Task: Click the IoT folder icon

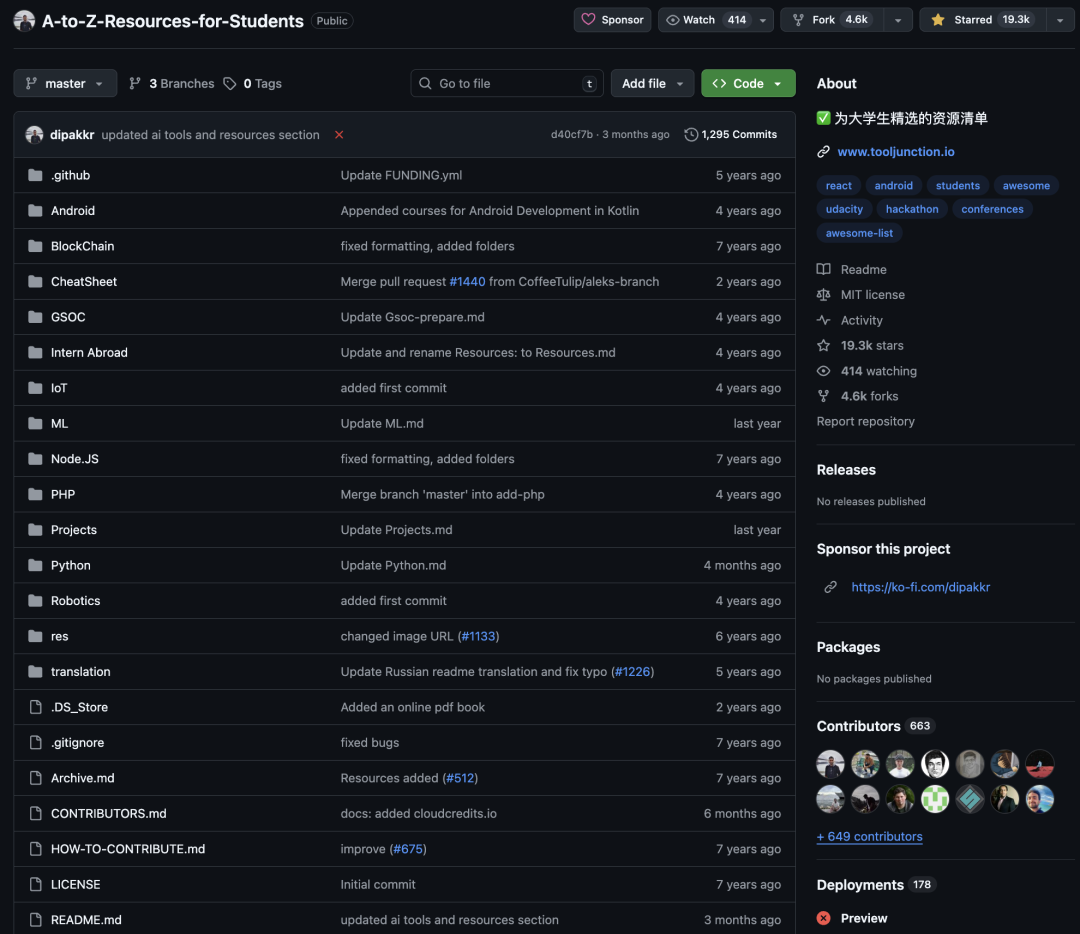Action: point(35,388)
